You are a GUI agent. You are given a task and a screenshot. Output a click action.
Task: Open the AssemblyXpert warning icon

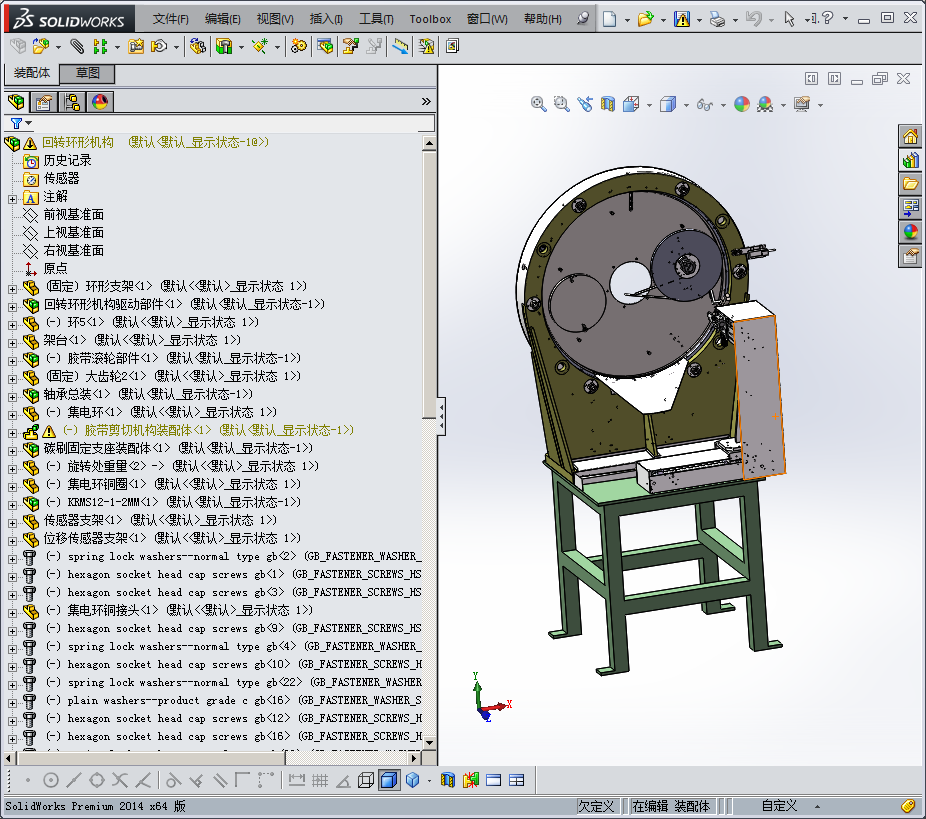tap(426, 46)
